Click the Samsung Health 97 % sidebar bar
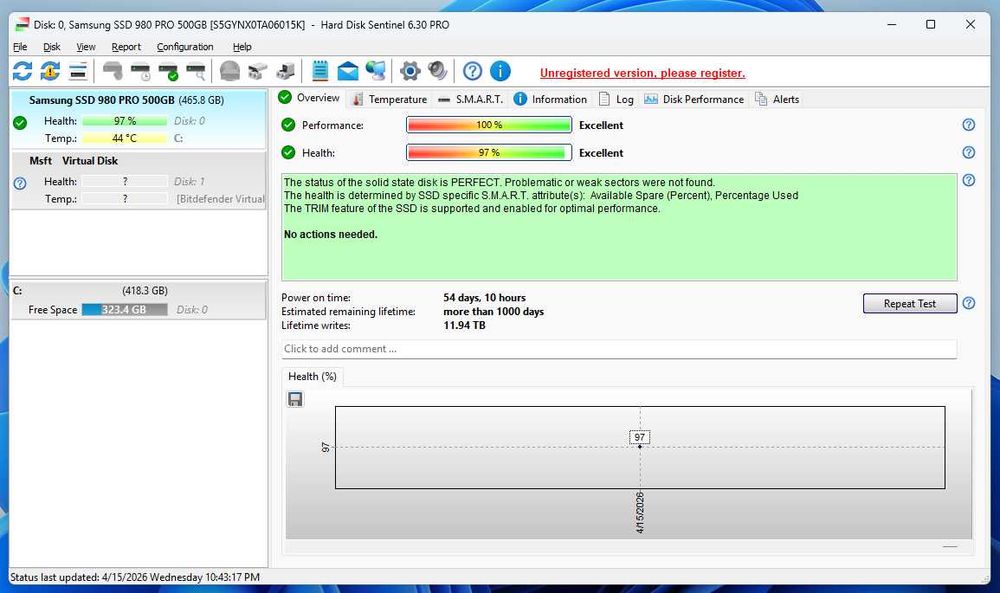1000x593 pixels. click(124, 121)
